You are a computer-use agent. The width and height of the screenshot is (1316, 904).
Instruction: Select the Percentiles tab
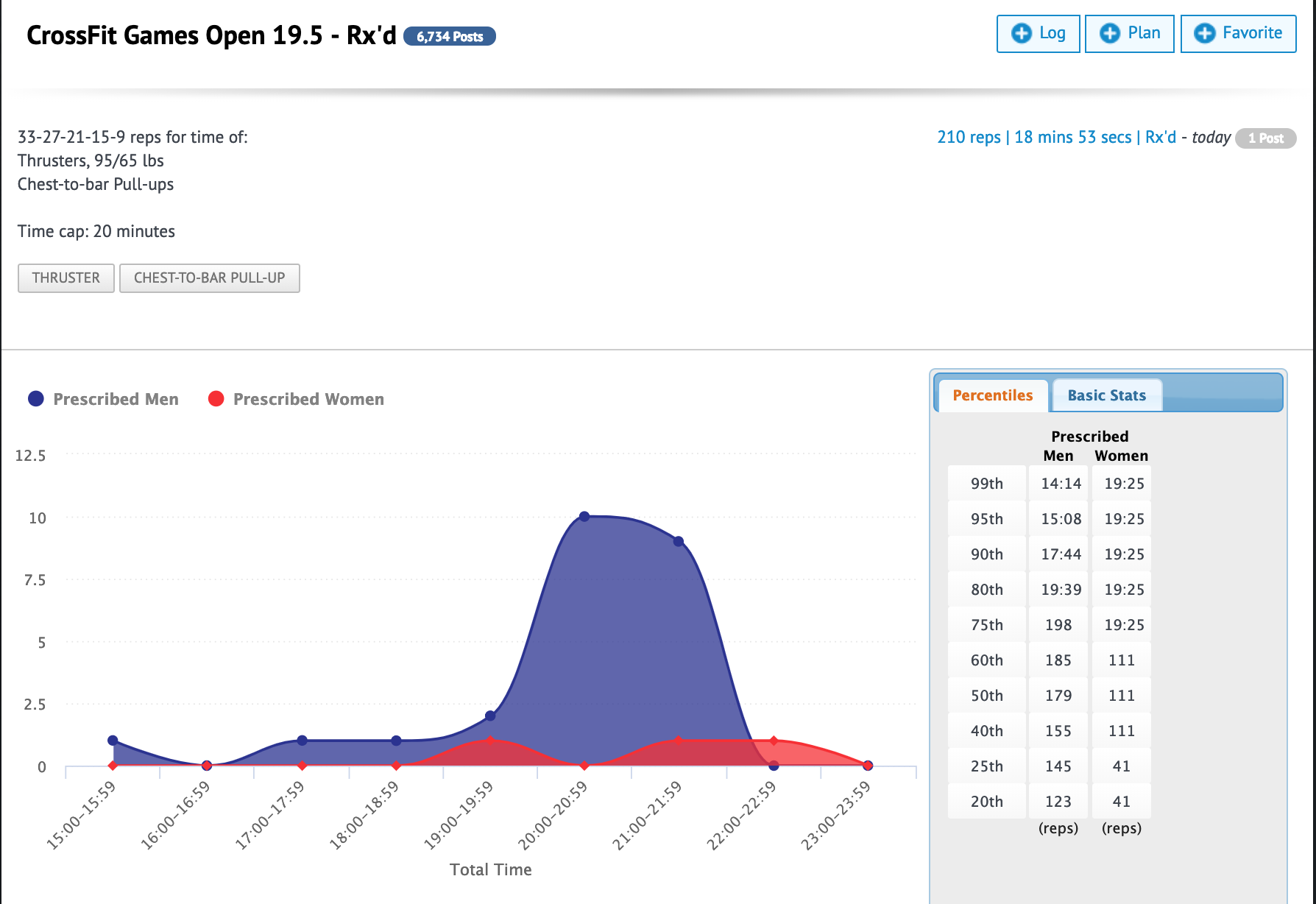992,395
